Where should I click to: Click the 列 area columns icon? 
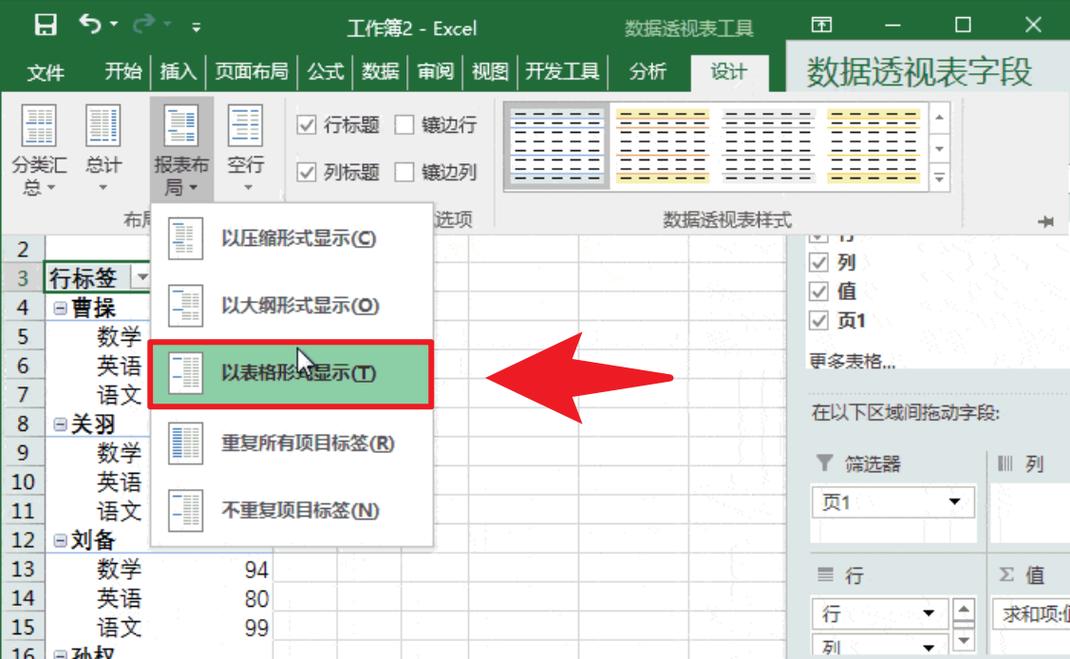pos(1005,463)
